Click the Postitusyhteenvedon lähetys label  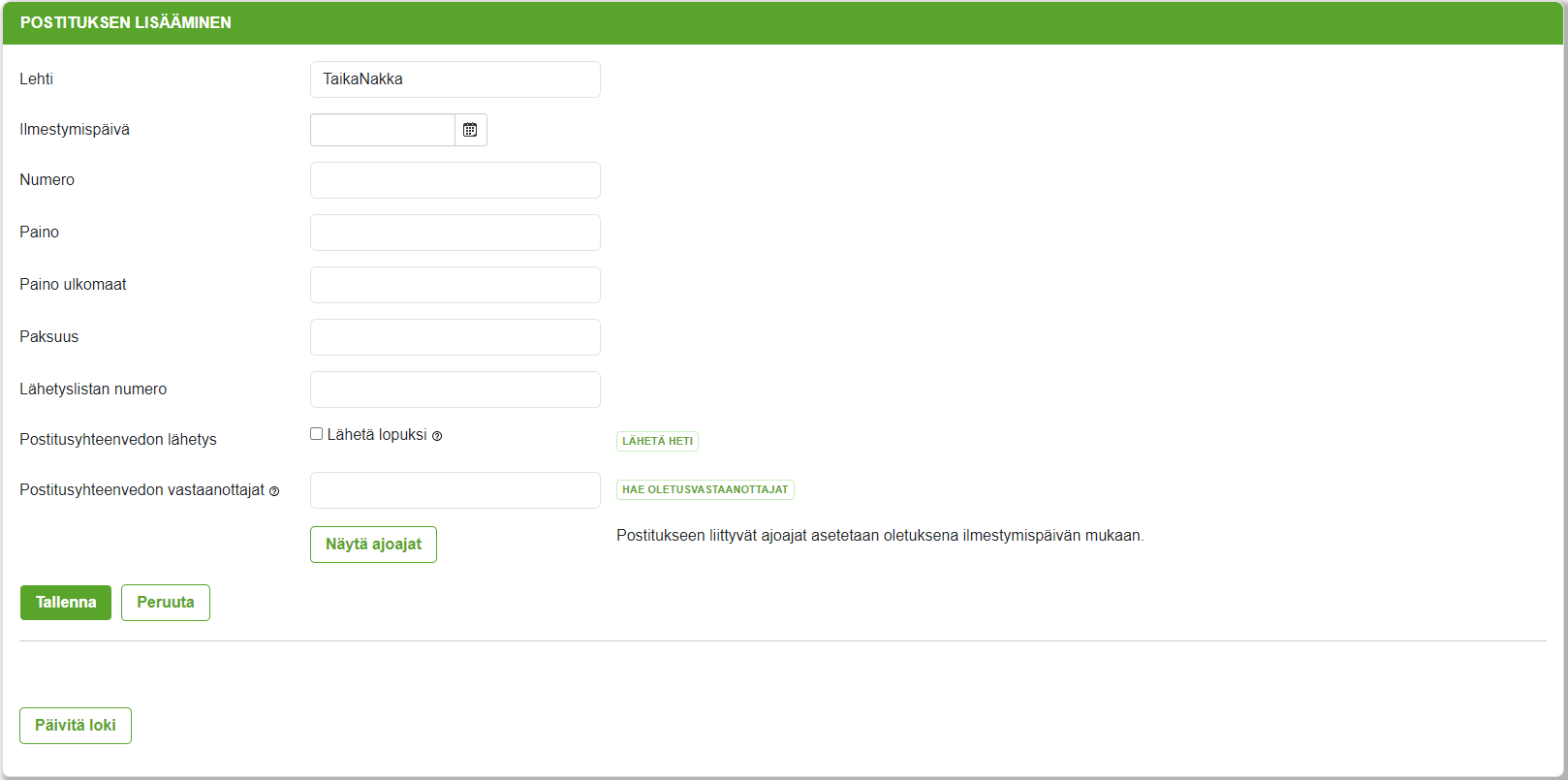tap(118, 440)
